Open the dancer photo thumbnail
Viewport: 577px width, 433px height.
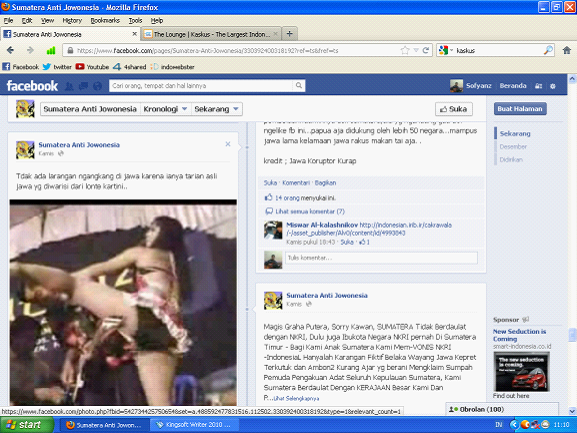123,302
